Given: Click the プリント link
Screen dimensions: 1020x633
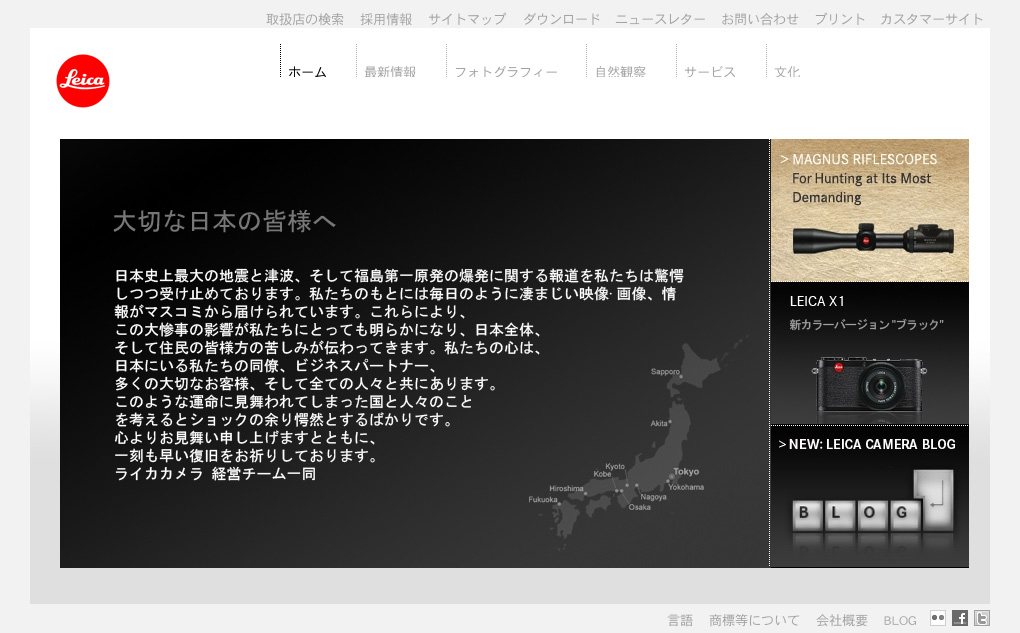Looking at the screenshot, I should [x=840, y=20].
